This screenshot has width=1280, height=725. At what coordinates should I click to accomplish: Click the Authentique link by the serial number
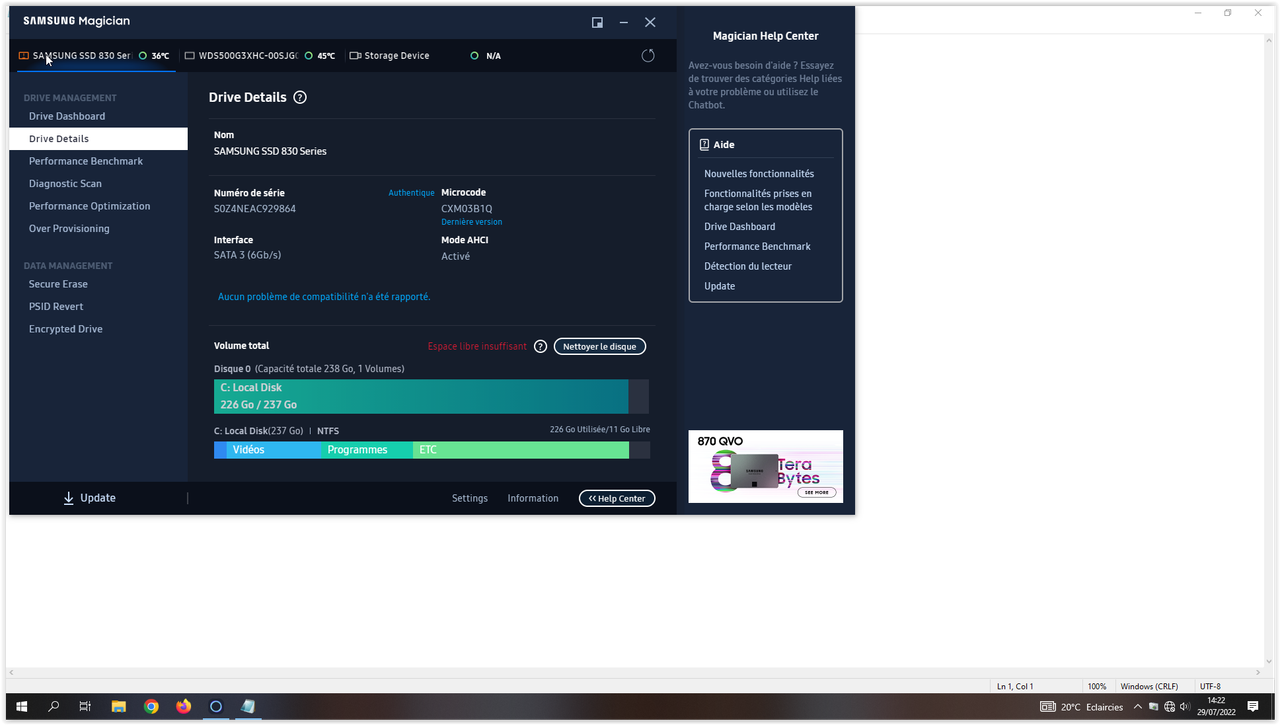point(411,193)
